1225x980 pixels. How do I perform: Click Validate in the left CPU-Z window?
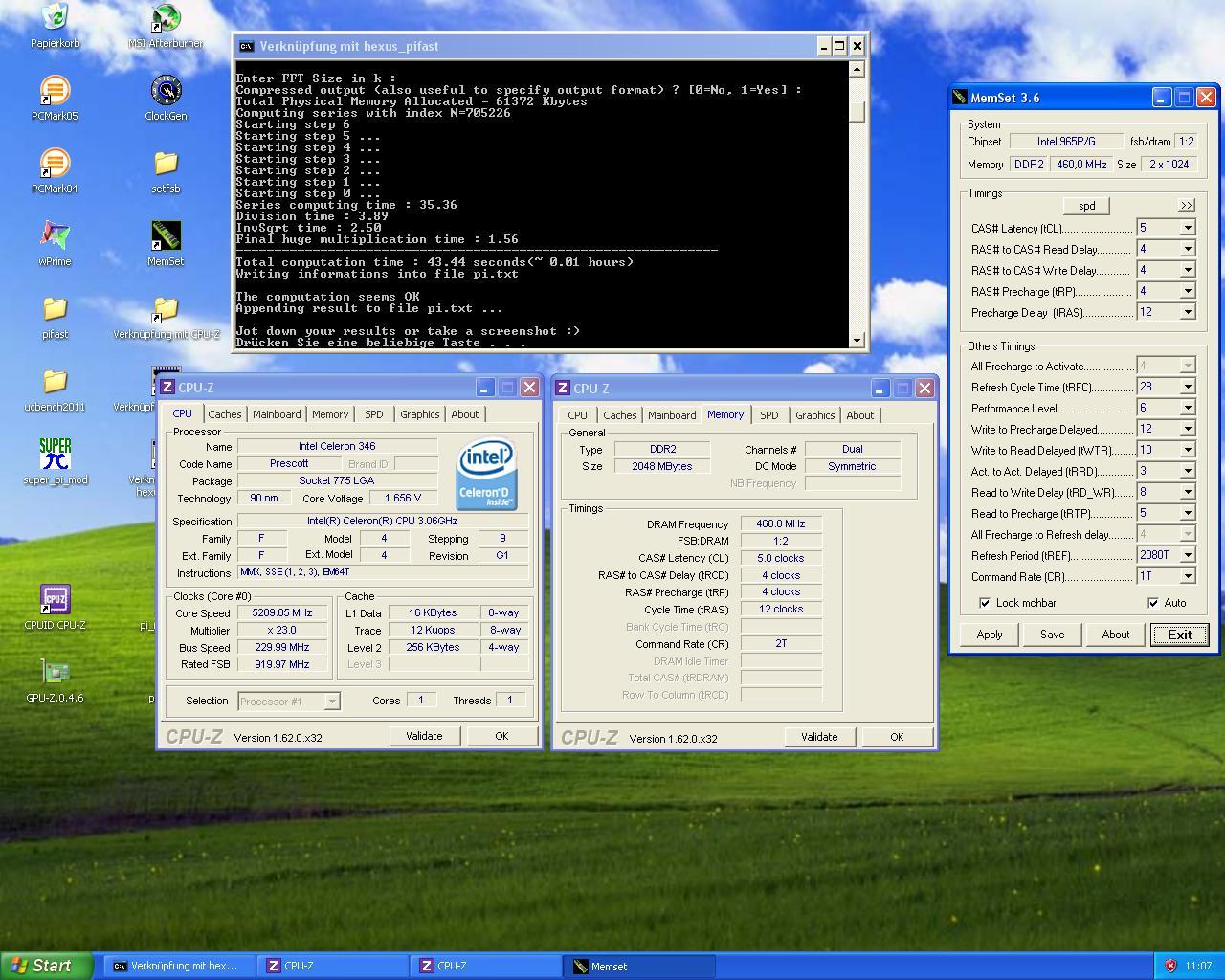424,736
